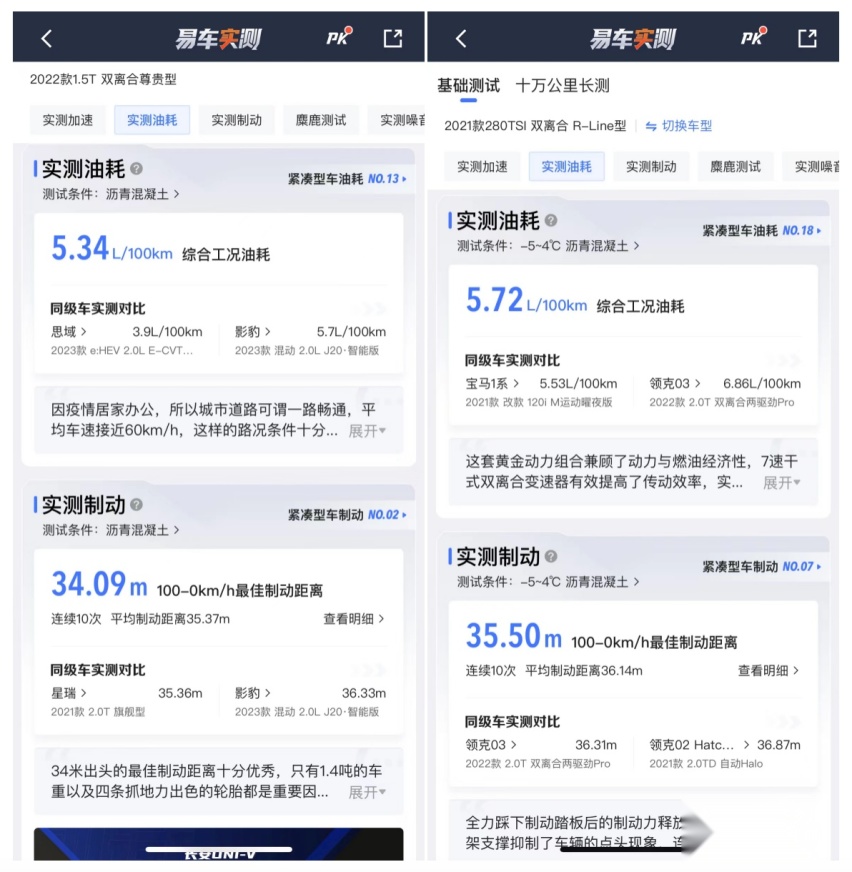Image resolution: width=852 pixels, height=872 pixels.
Task: Switch to 十万公里长测 tab
Action: 562,86
